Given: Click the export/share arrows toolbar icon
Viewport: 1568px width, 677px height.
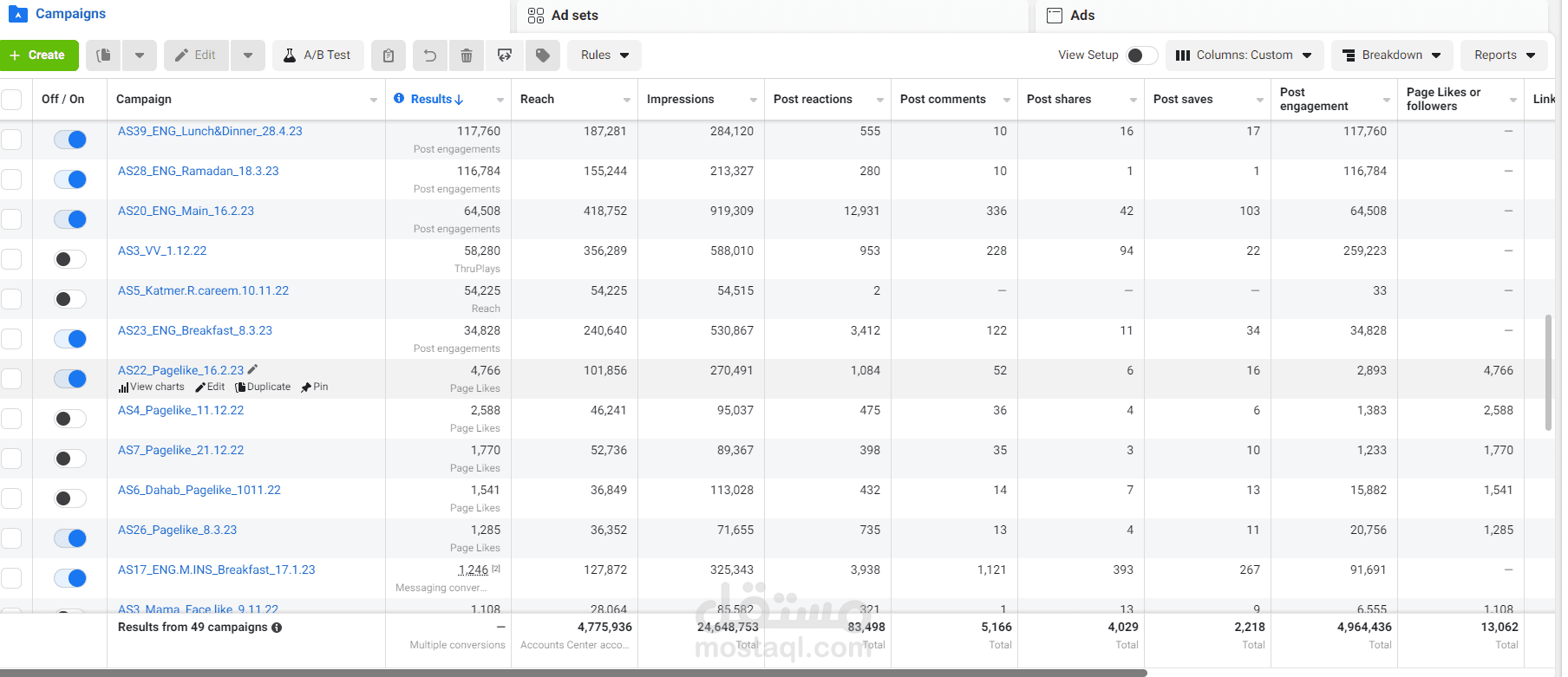Looking at the screenshot, I should point(505,55).
